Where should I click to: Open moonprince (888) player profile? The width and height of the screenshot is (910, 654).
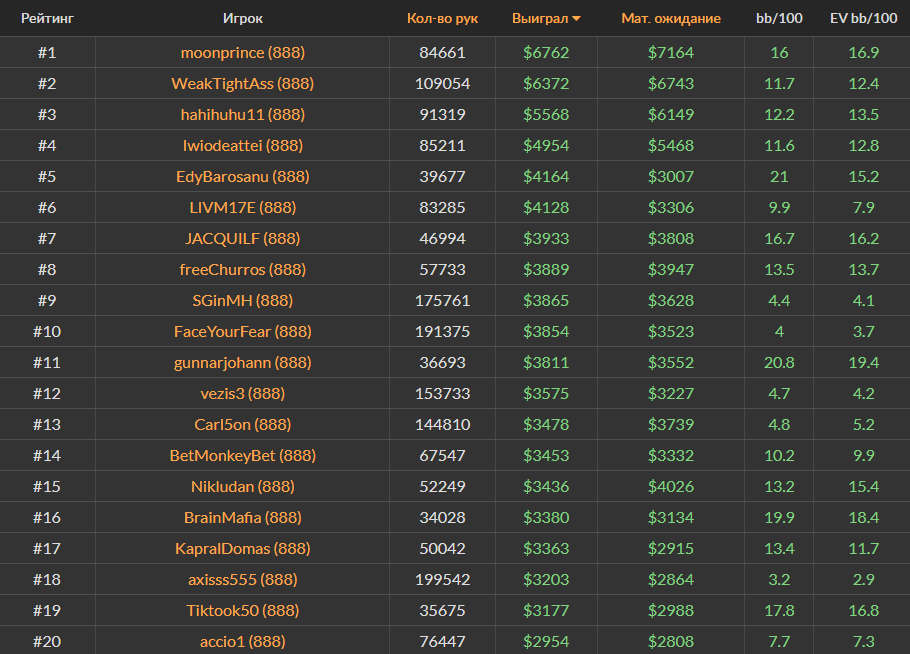[243, 52]
